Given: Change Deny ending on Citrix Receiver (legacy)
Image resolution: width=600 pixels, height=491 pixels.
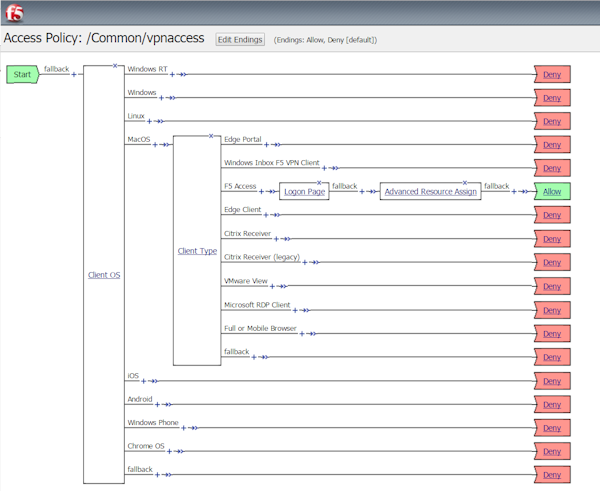Looking at the screenshot, I should [552, 263].
